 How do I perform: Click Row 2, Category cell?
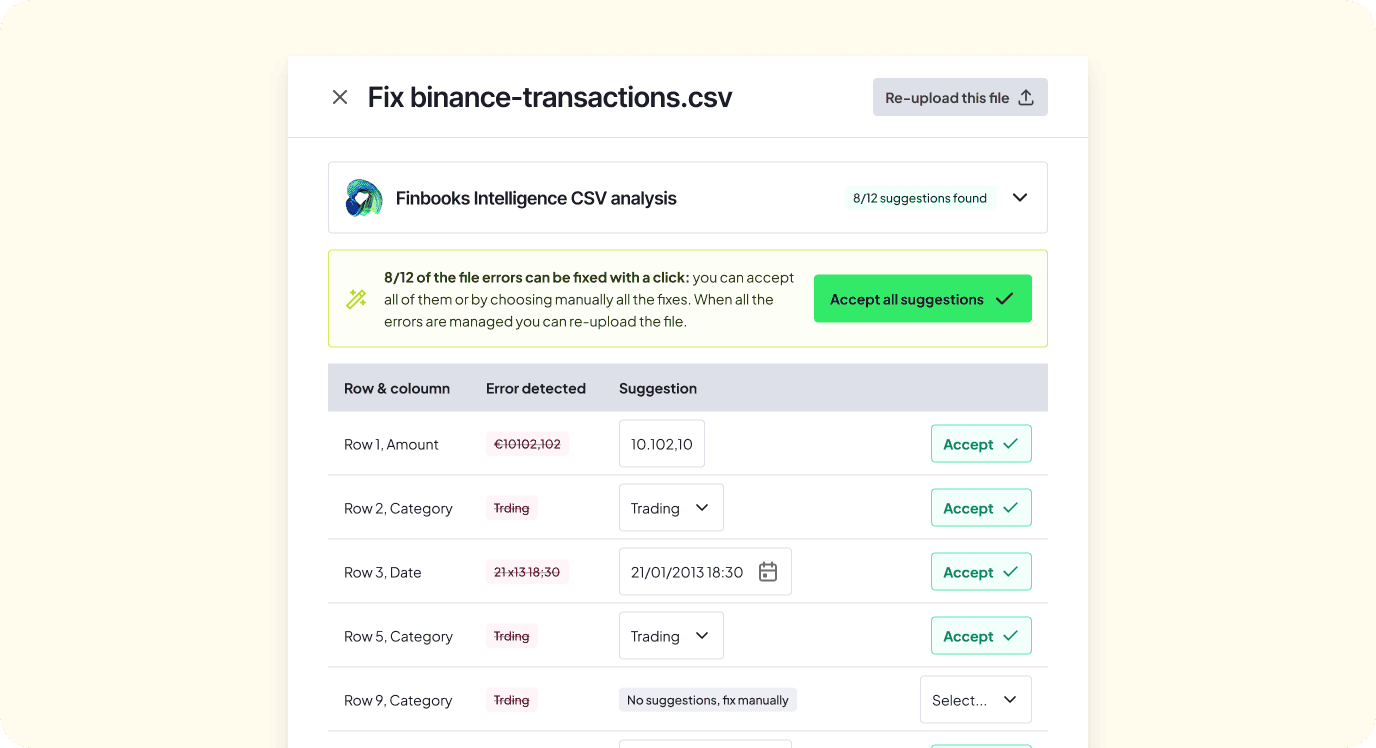[398, 508]
